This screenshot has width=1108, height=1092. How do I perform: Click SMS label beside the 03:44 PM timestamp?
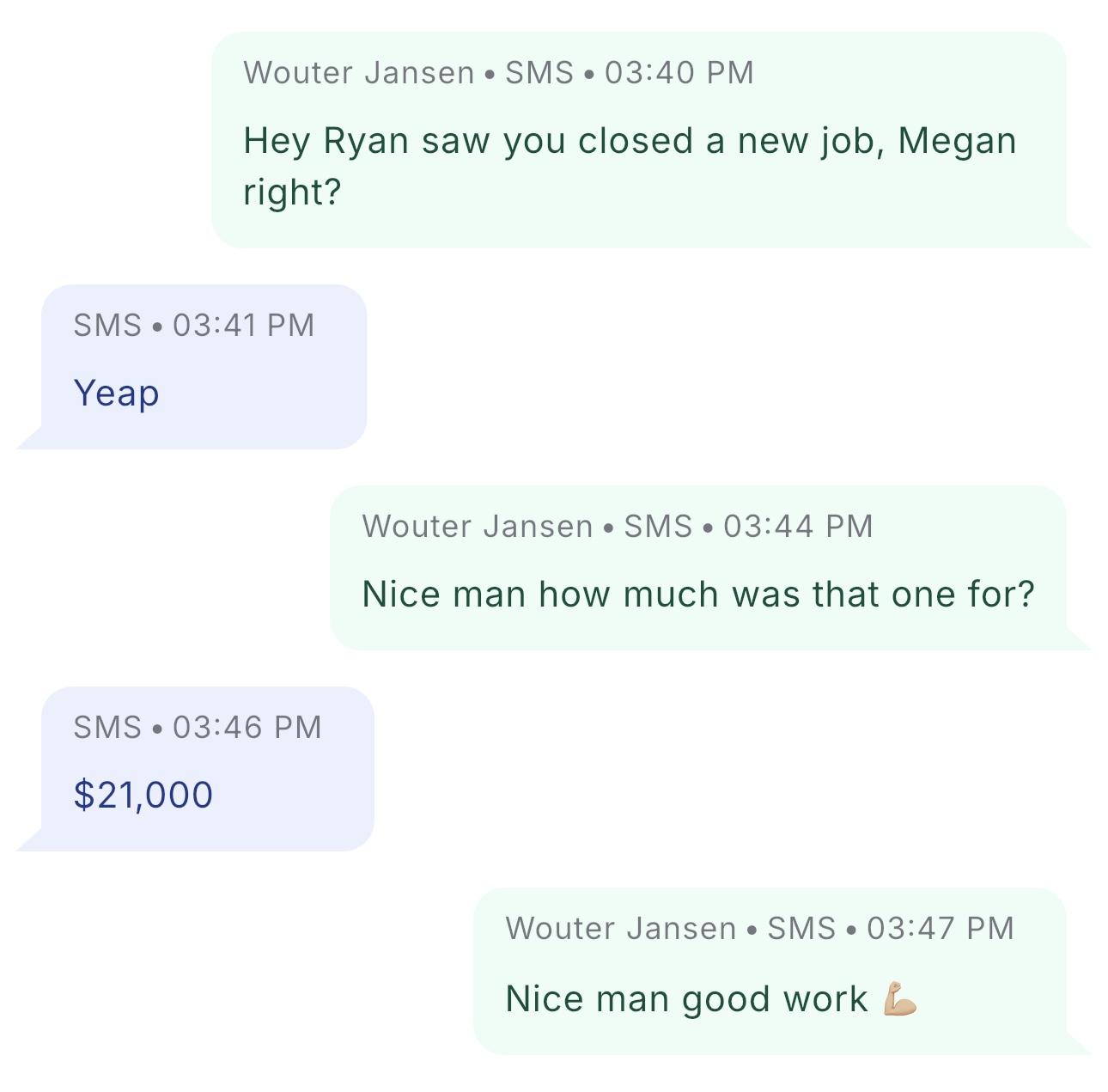click(x=658, y=527)
